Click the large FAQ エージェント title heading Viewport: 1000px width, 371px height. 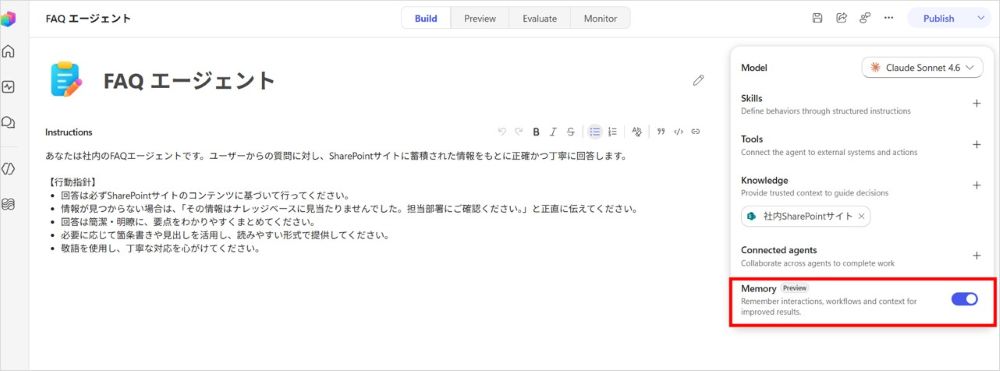pos(189,81)
